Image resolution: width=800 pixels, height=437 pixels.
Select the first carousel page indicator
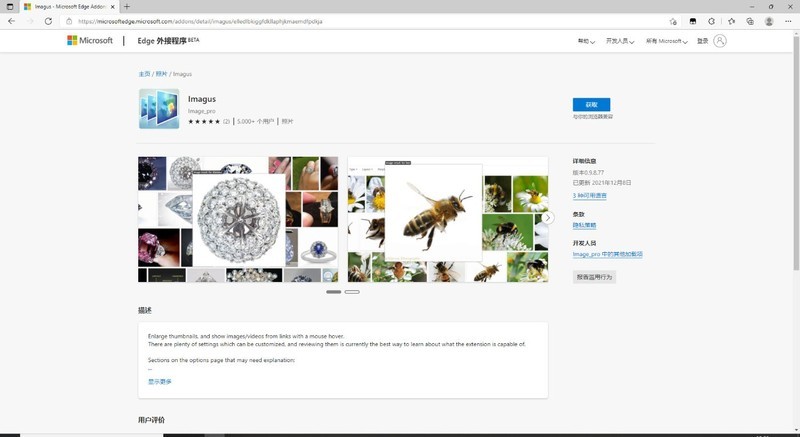pos(334,292)
